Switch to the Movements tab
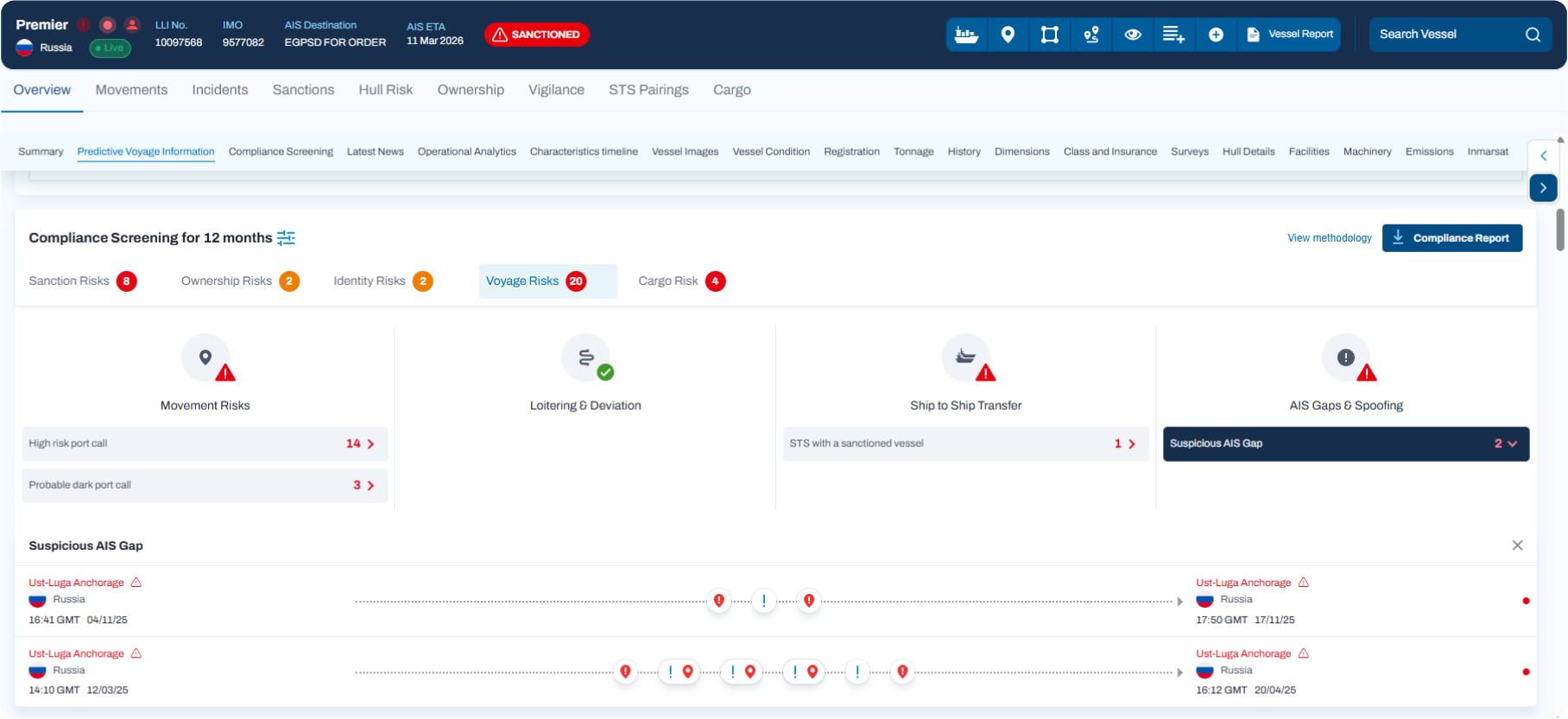1568x719 pixels. coord(131,90)
